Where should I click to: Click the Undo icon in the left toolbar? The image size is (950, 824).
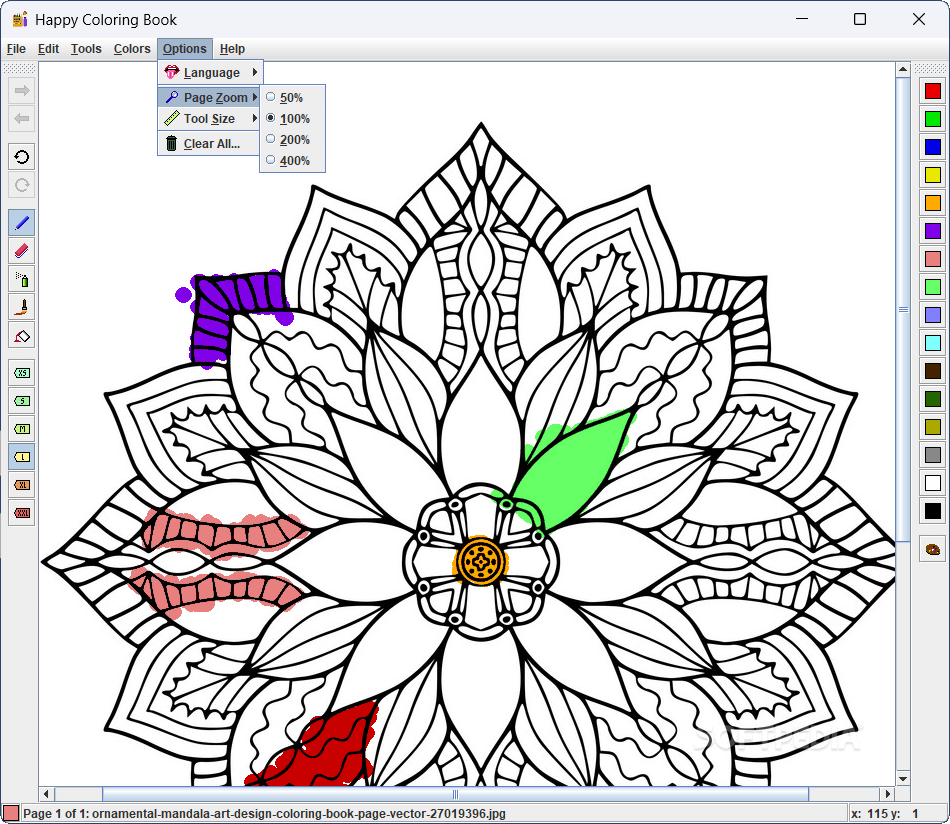pos(22,158)
